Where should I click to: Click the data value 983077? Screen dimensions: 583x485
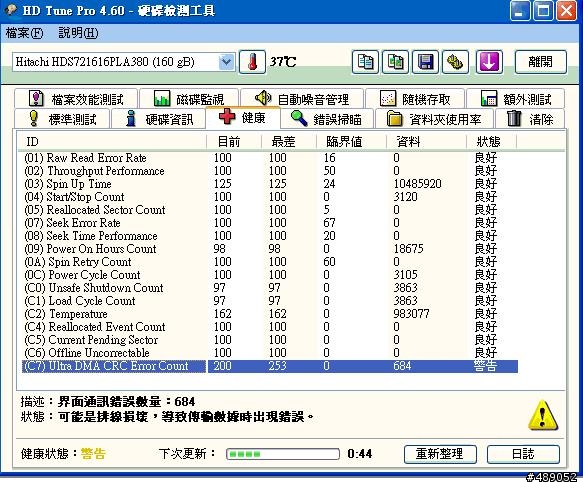click(411, 314)
